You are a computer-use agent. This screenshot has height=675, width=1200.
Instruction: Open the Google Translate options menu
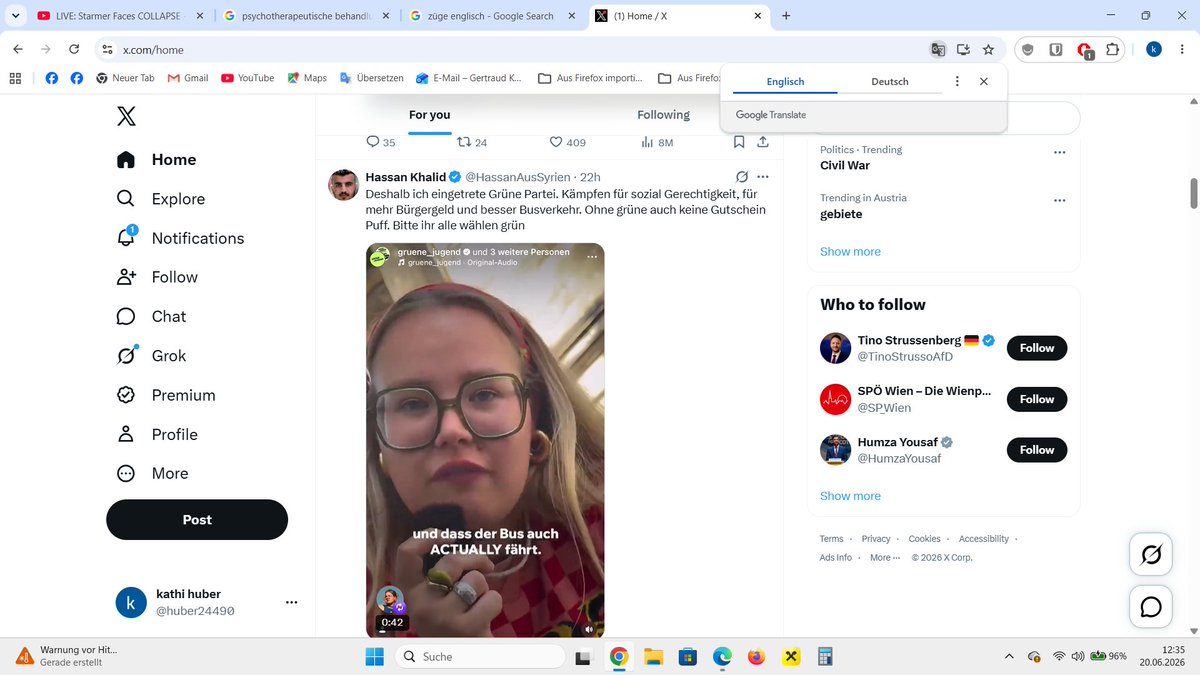coord(957,82)
